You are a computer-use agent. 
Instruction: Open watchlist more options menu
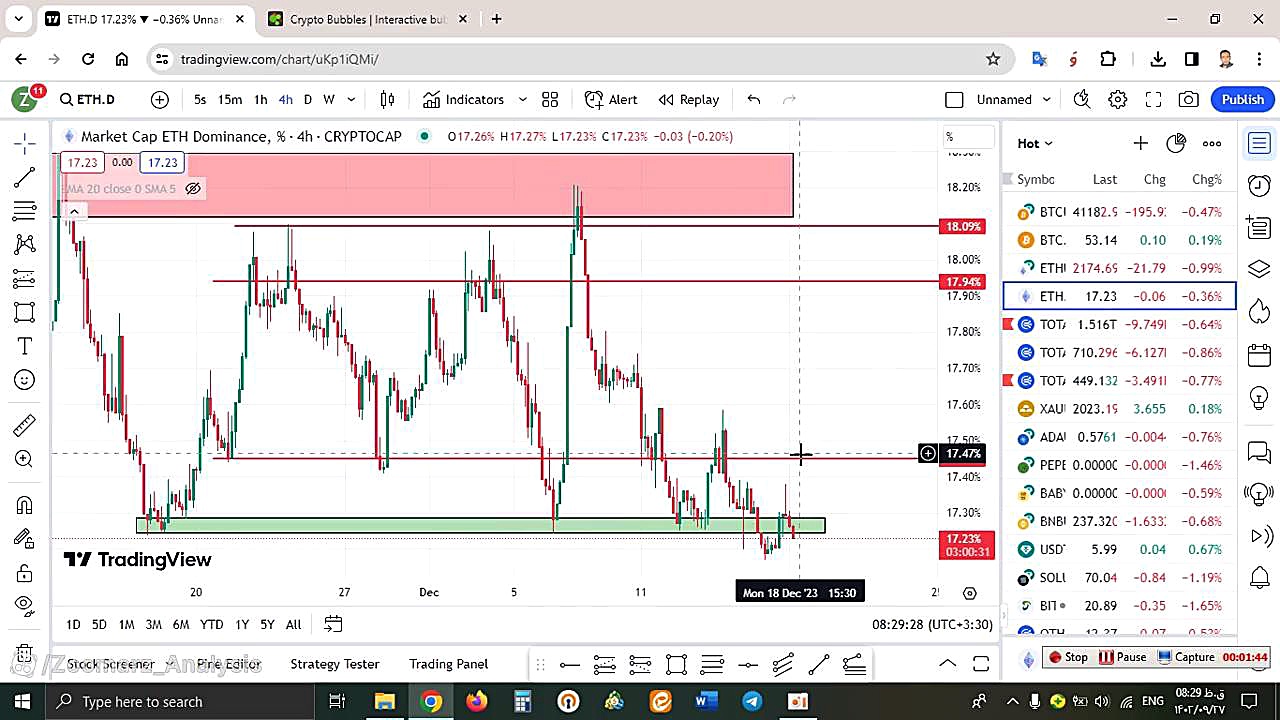click(1212, 143)
